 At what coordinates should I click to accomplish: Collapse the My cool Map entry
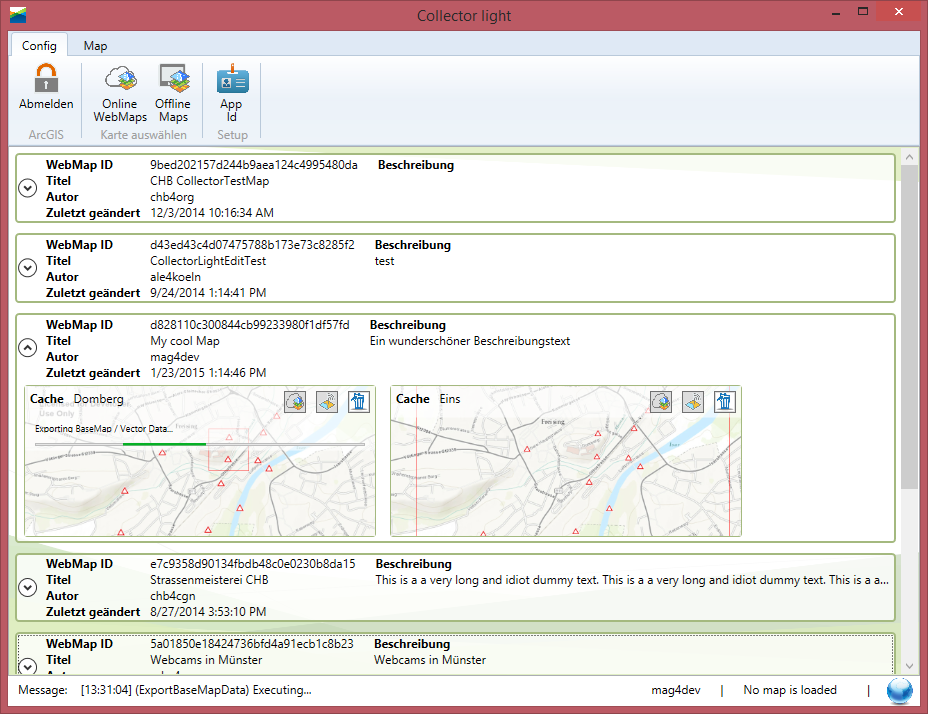[x=28, y=348]
